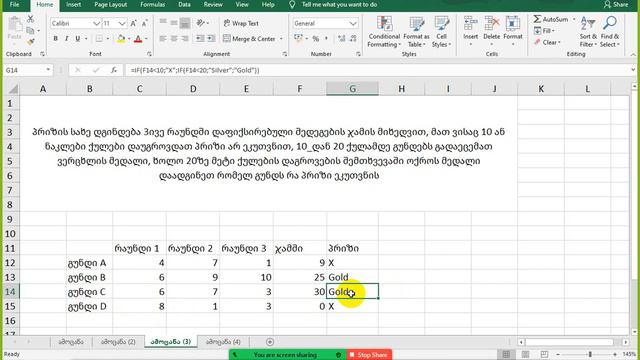The width and height of the screenshot is (640, 360).
Task: Center text horizontally
Action: point(174,38)
